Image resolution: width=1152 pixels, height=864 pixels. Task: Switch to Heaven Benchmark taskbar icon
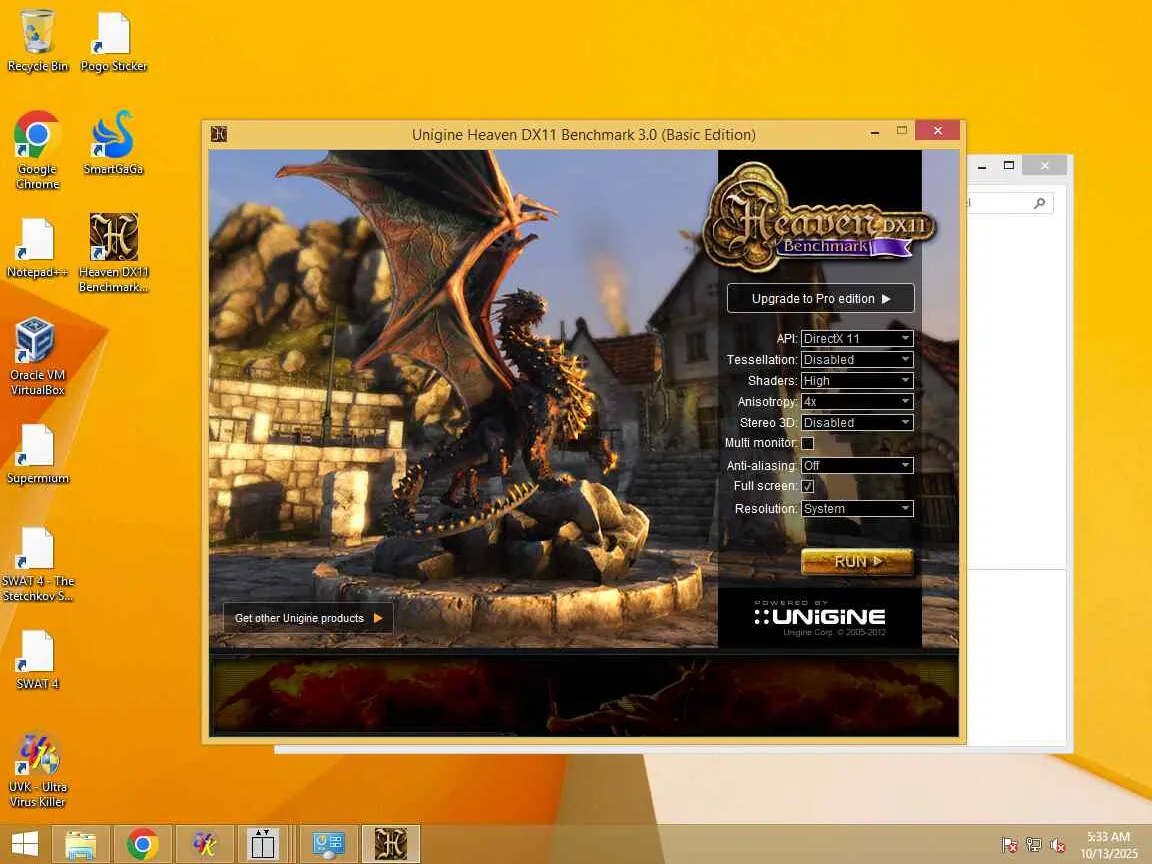[x=391, y=844]
